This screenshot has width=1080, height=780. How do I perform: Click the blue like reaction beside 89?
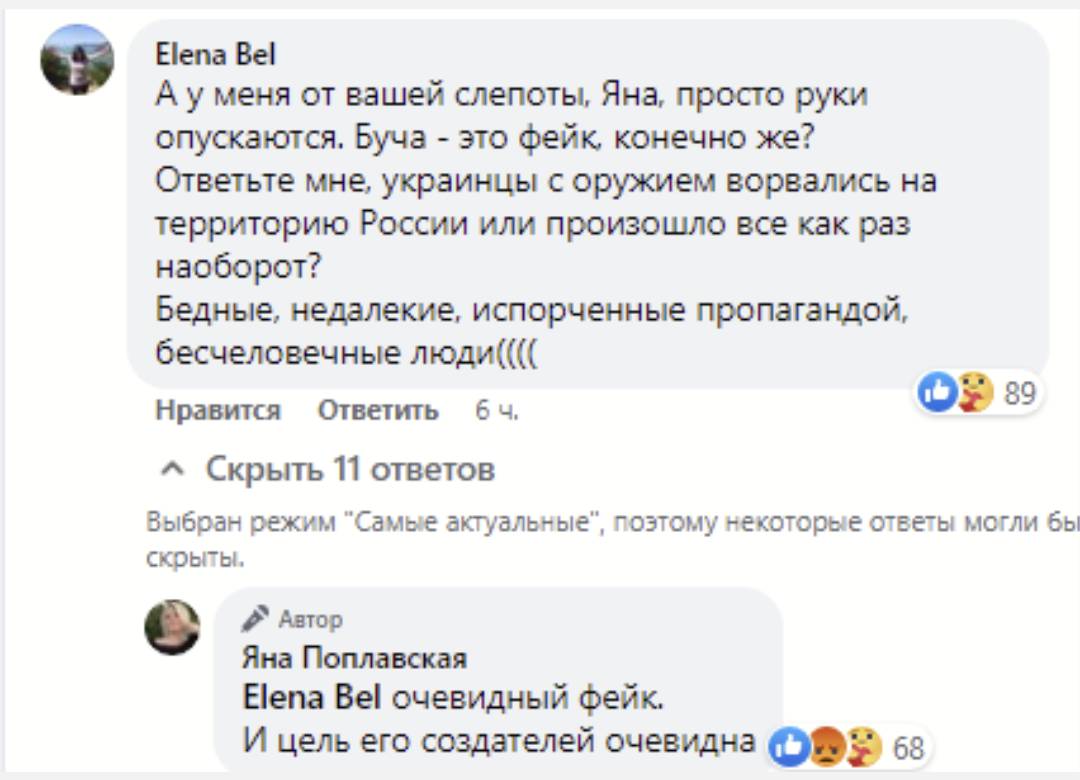click(937, 391)
